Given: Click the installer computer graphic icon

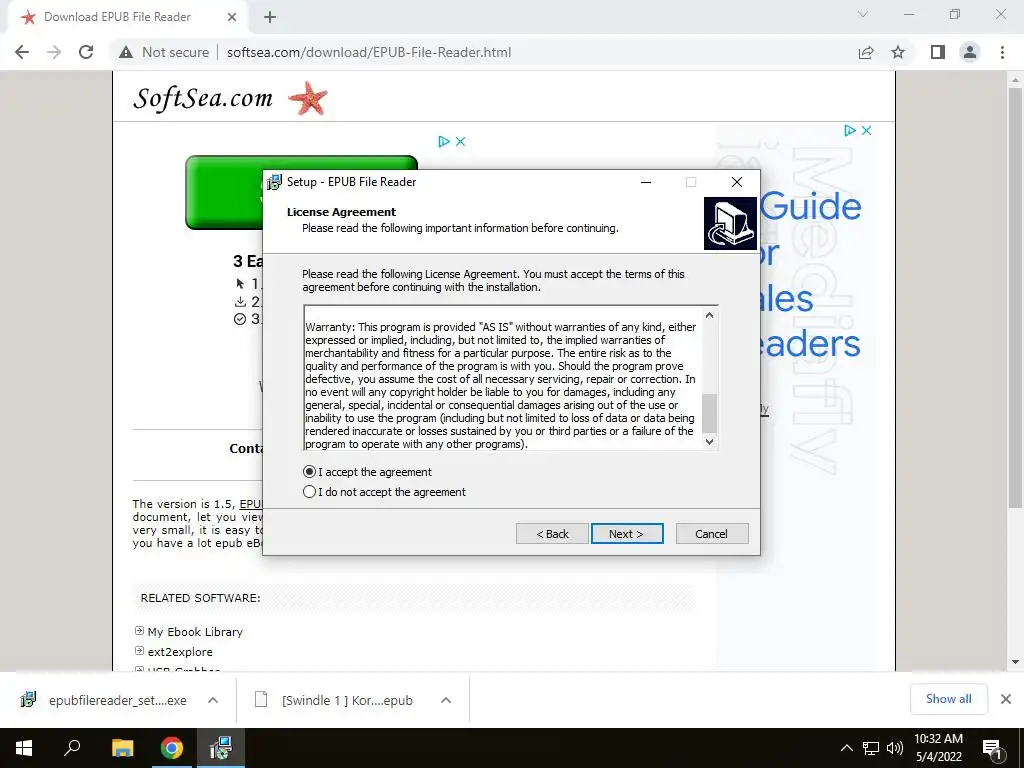Looking at the screenshot, I should point(730,223).
